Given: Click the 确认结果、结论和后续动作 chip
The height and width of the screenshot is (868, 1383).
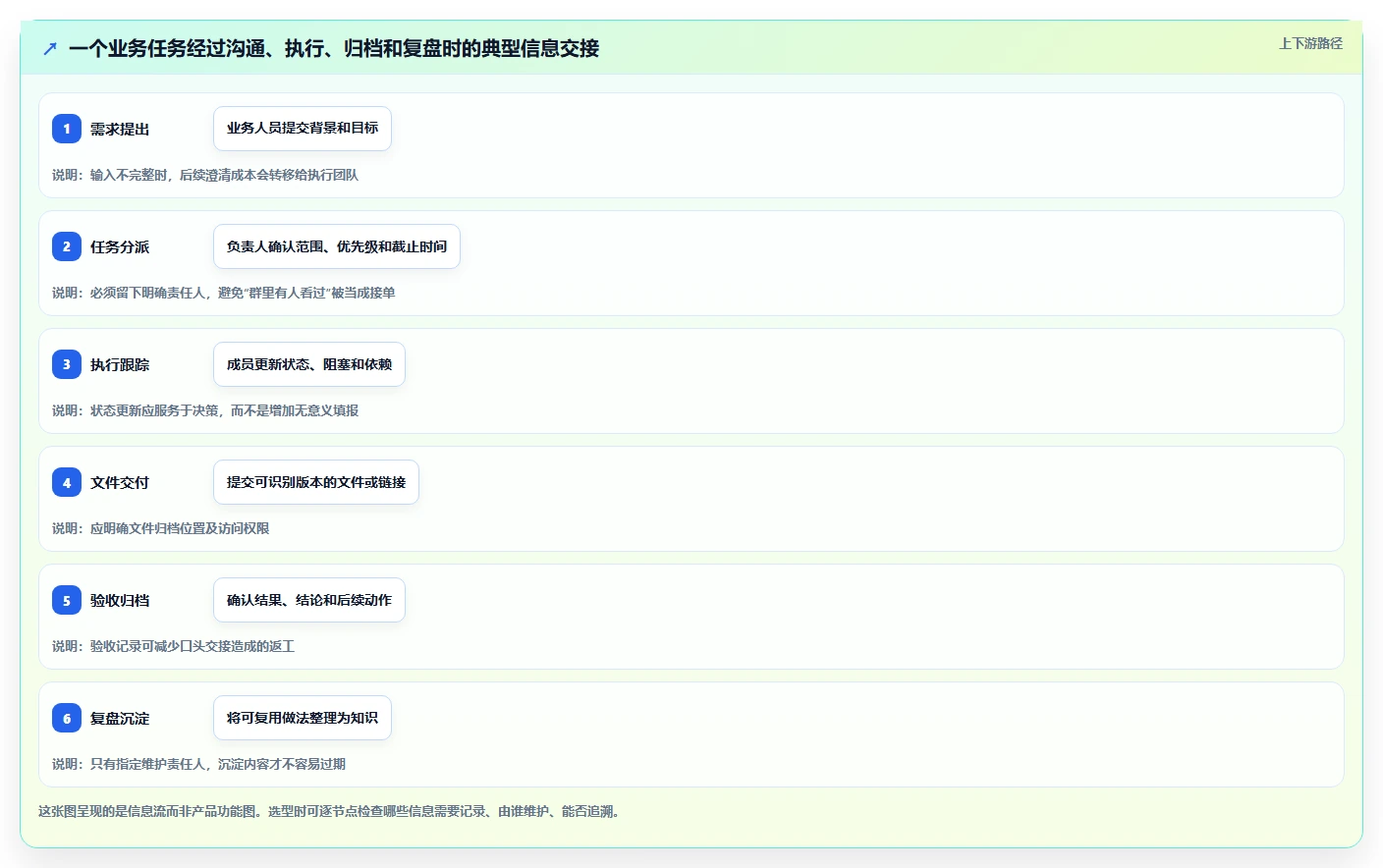Looking at the screenshot, I should 309,600.
